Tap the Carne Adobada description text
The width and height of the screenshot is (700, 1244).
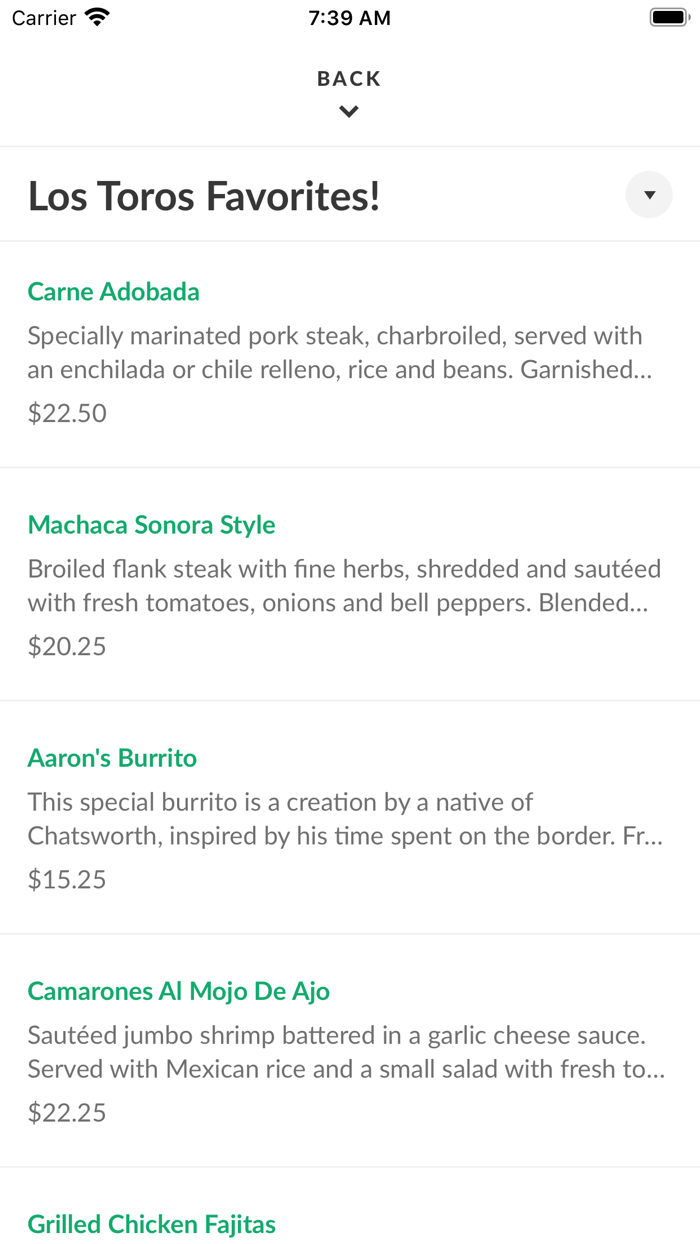[x=341, y=353]
